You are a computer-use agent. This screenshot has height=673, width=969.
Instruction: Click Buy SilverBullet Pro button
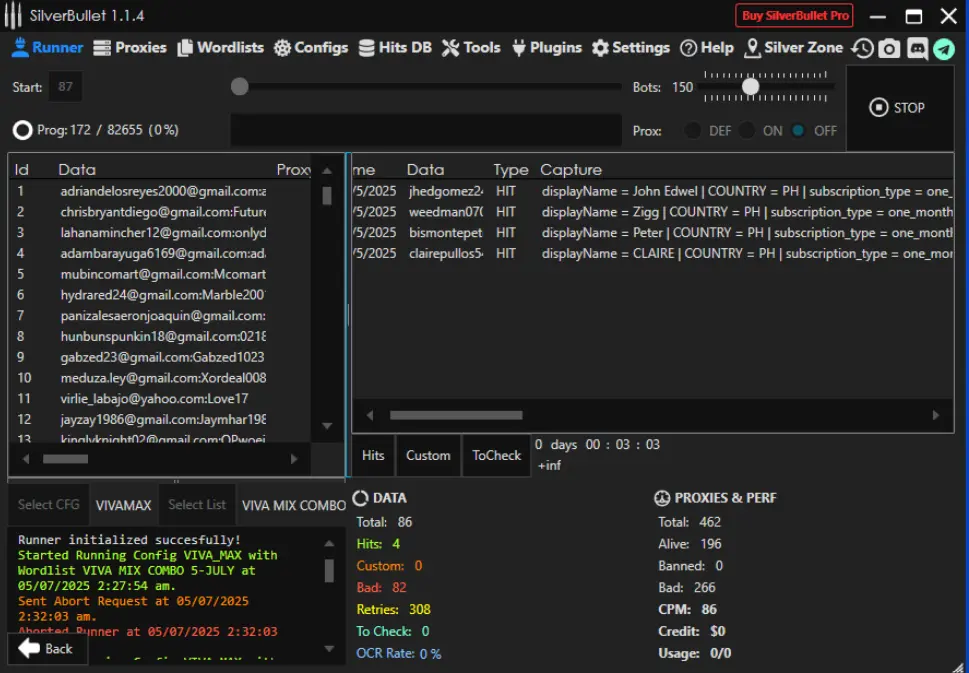(x=794, y=15)
